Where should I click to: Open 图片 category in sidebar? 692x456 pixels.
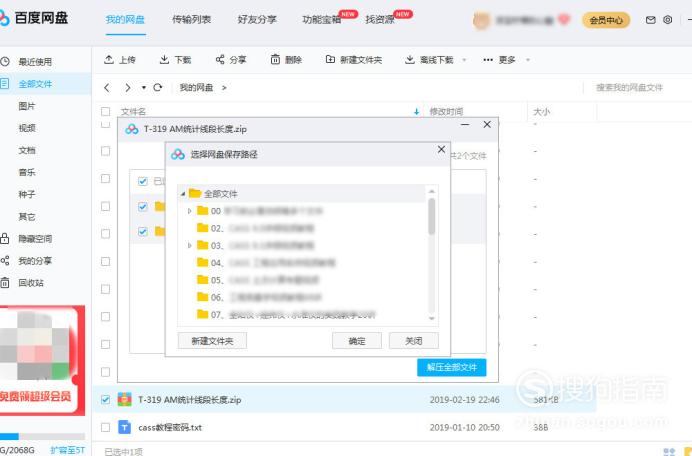tap(27, 106)
